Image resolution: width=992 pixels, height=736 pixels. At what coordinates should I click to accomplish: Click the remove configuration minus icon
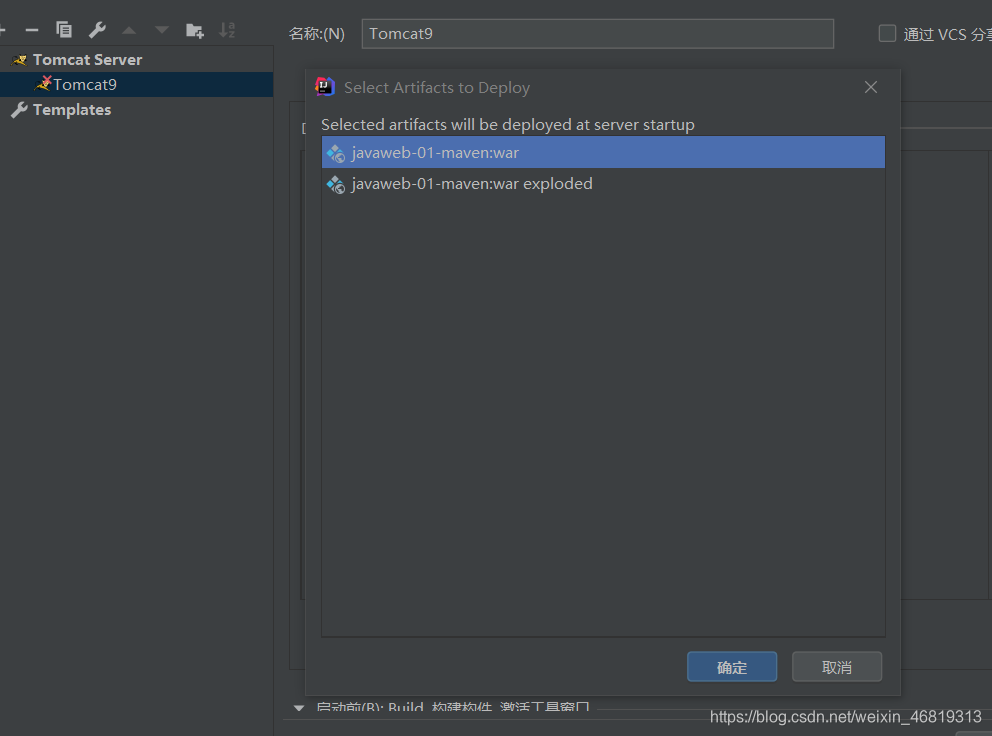[x=32, y=30]
